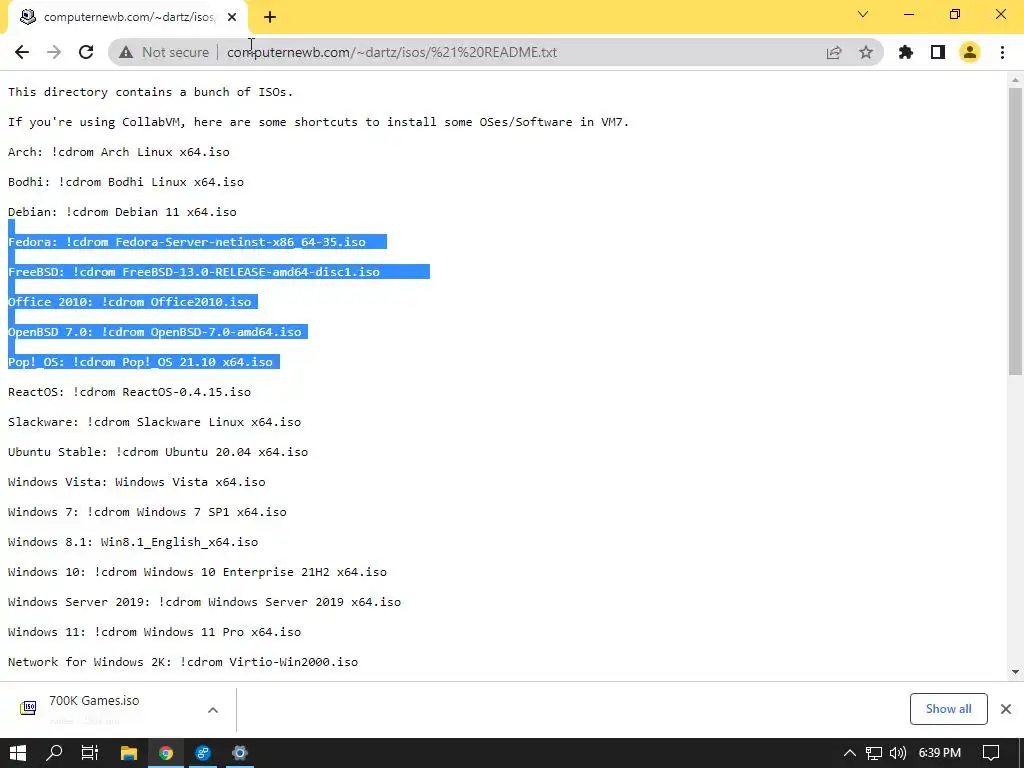Click the Windows 7 SP1 x64.iso line
1024x768 pixels.
coord(147,513)
